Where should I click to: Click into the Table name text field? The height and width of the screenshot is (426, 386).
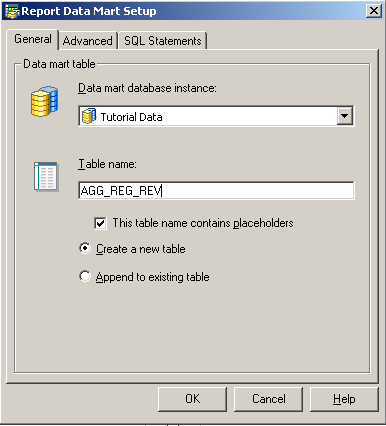[216, 191]
